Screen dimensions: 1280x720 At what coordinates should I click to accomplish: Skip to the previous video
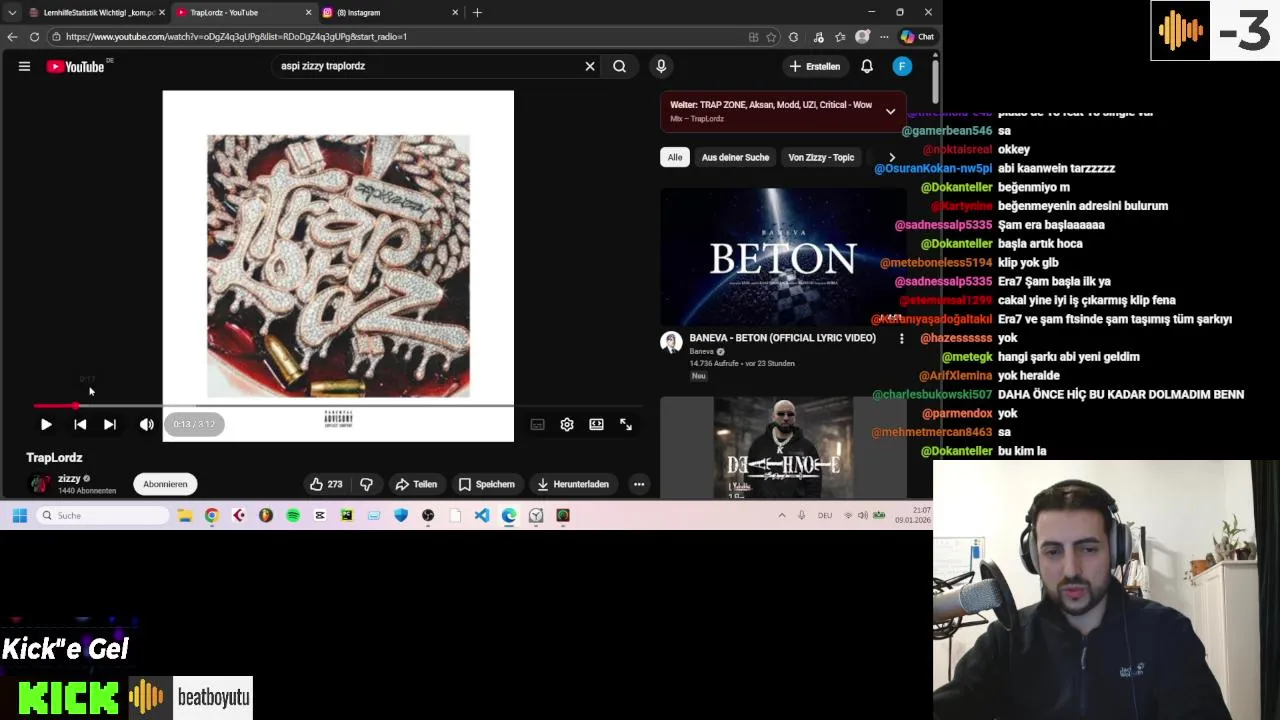coord(80,424)
